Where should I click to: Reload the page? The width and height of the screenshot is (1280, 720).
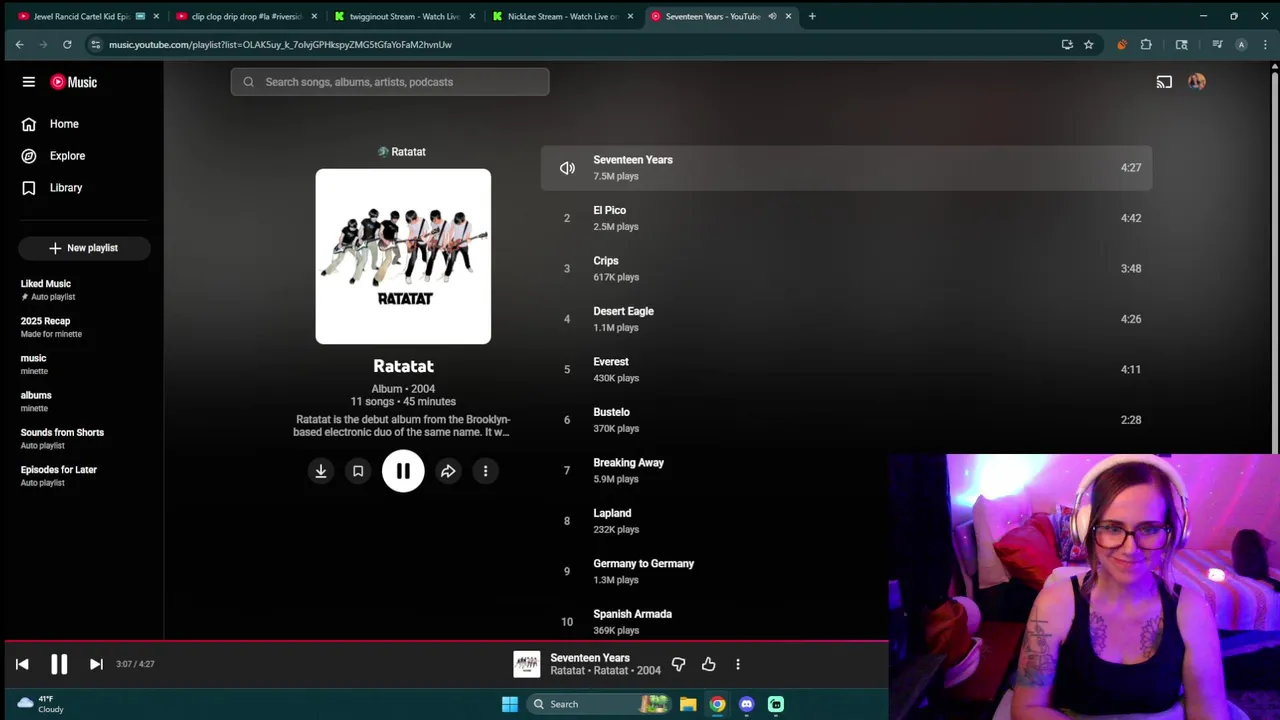click(67, 44)
